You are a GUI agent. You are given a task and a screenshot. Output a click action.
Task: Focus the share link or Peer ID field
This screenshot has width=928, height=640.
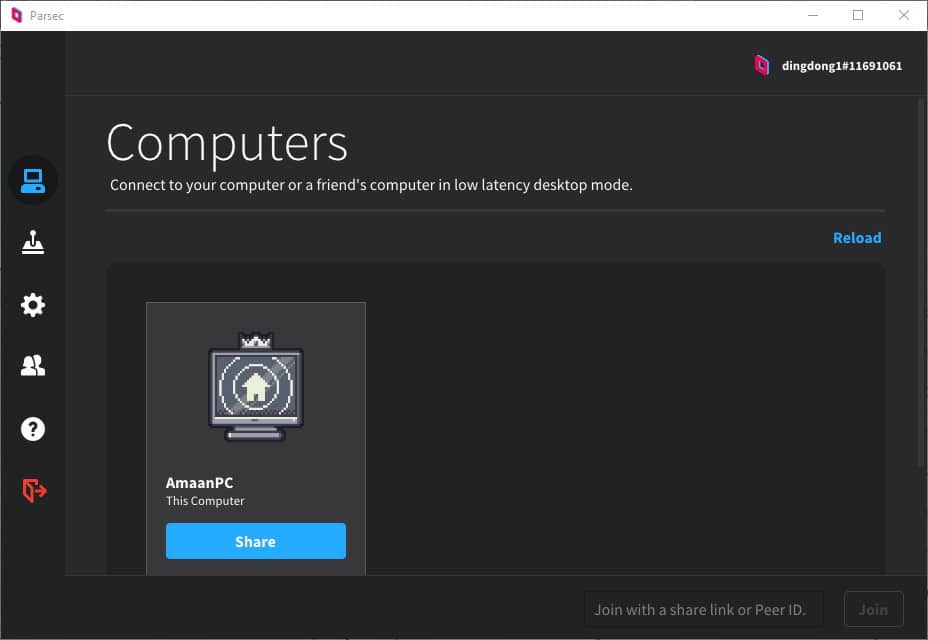[704, 609]
